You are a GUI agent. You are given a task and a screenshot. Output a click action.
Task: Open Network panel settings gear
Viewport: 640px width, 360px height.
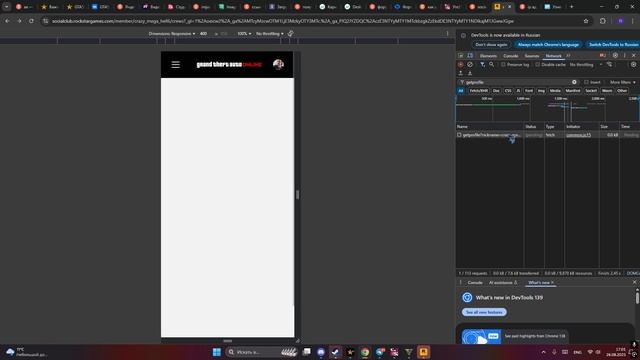[x=633, y=64]
